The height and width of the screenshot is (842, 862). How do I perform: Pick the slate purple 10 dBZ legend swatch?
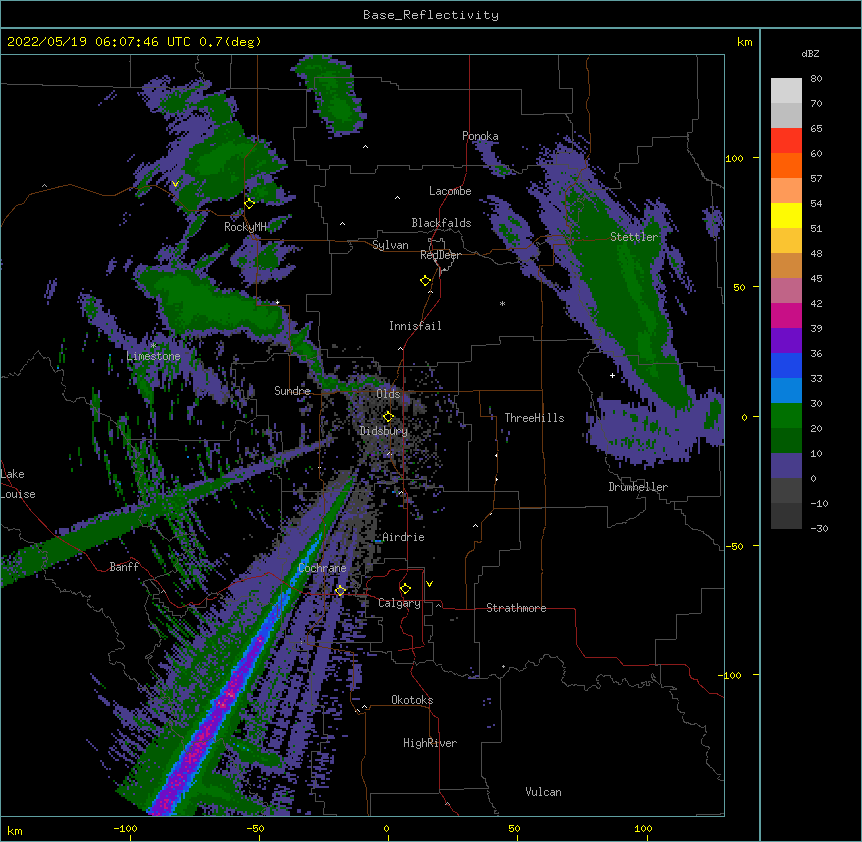tap(786, 466)
